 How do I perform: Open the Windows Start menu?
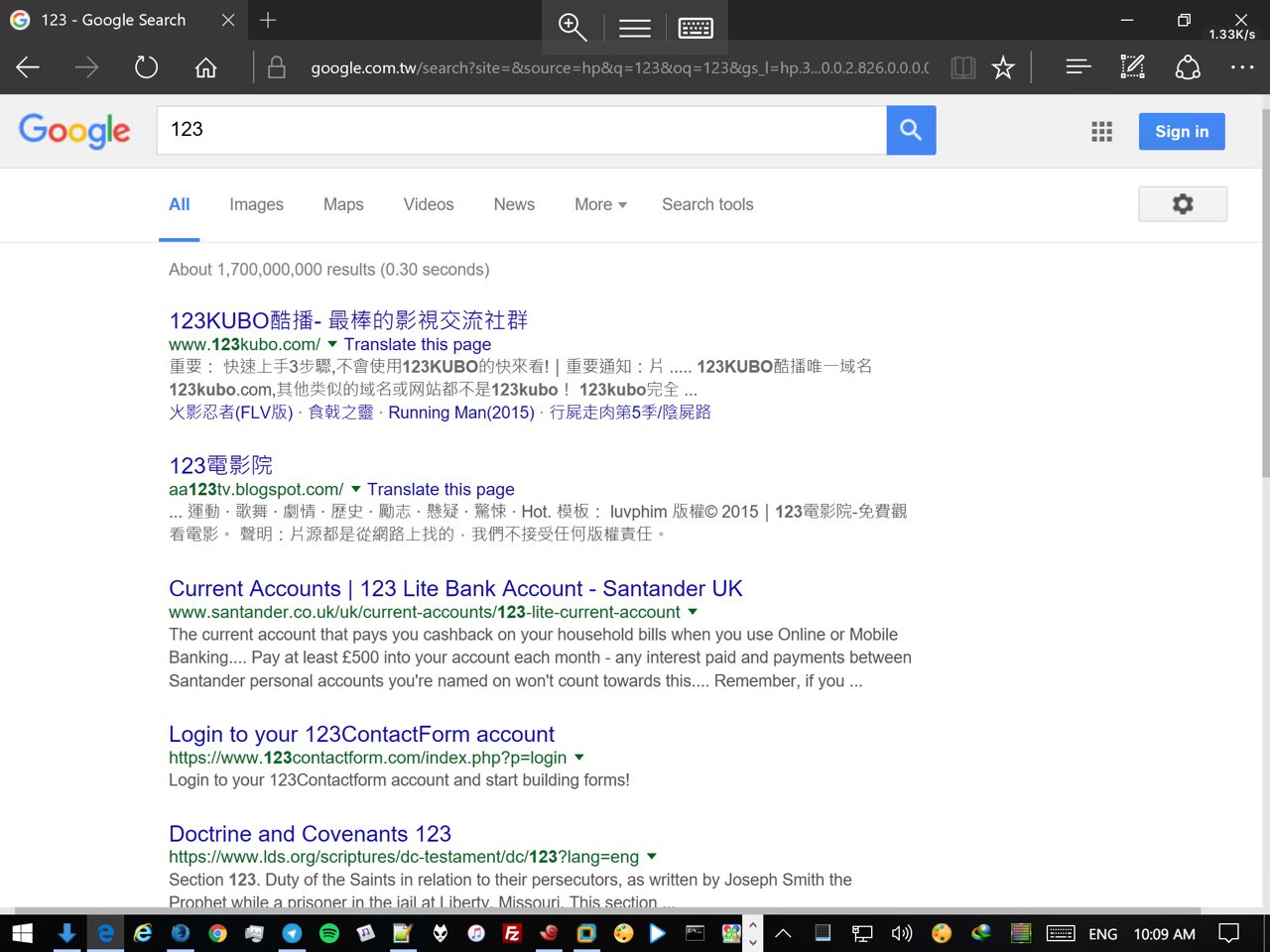click(22, 933)
